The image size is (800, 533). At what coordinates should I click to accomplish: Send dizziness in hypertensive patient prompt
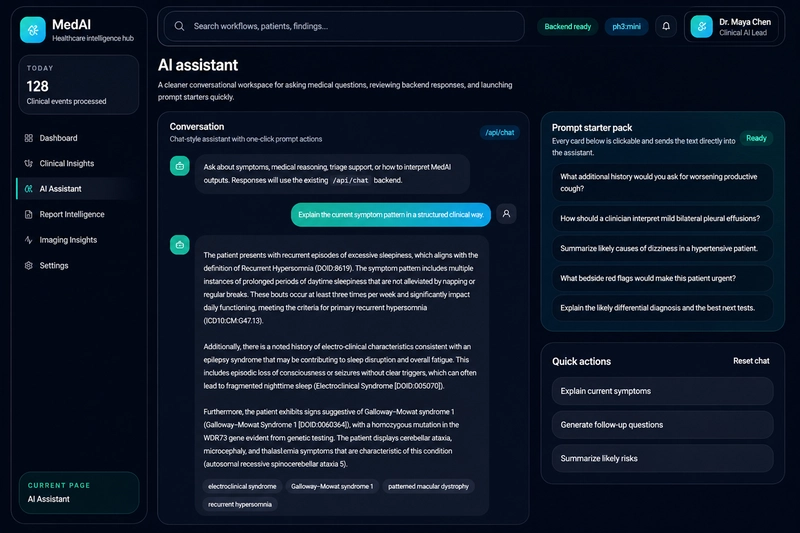[x=662, y=248]
